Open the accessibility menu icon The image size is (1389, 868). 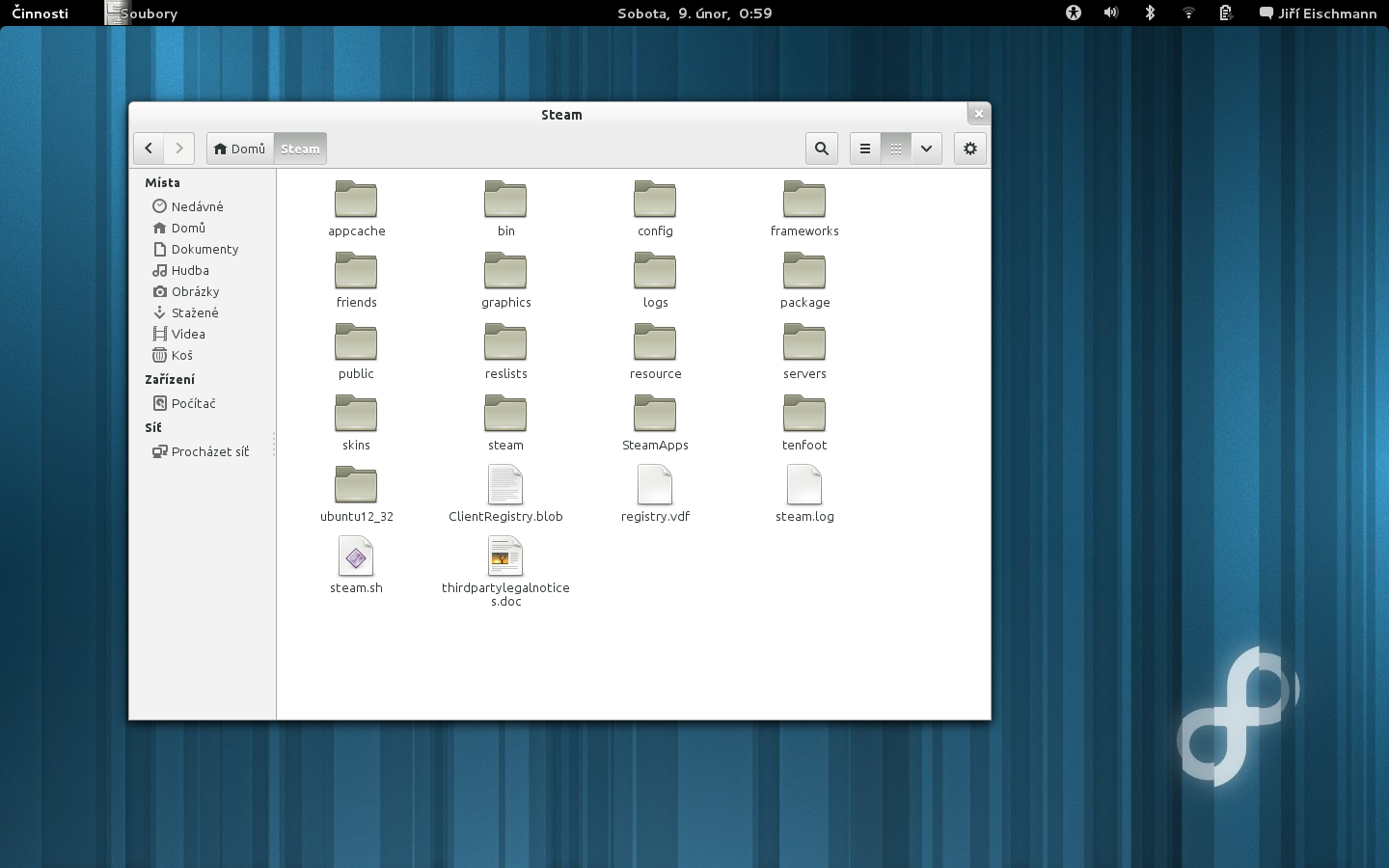(x=1074, y=13)
